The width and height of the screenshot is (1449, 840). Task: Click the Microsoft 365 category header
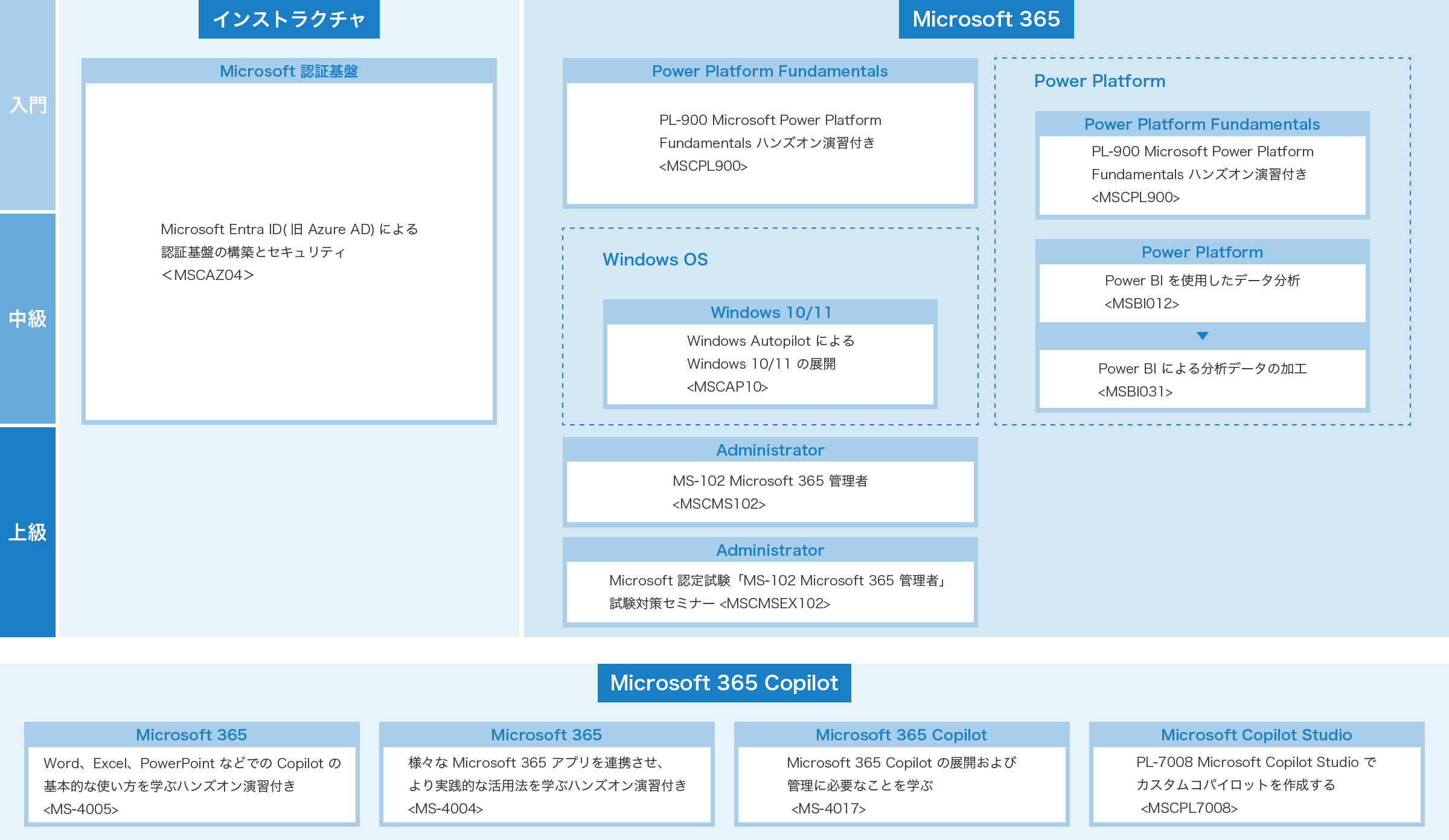click(986, 19)
